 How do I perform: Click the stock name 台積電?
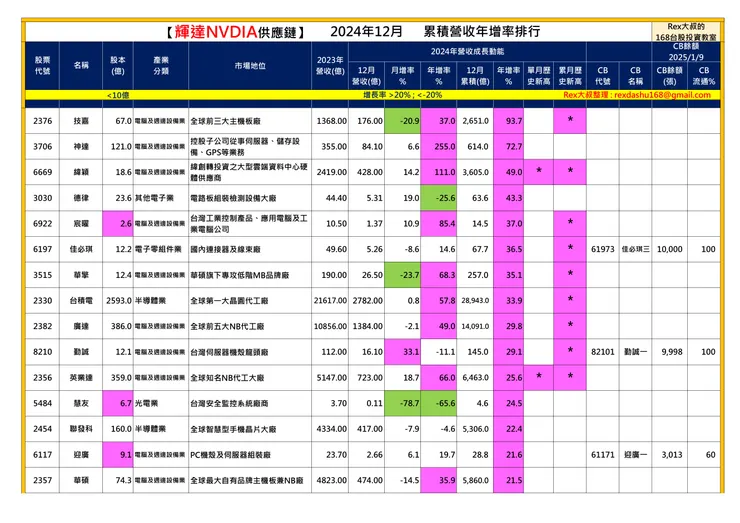[x=81, y=300]
